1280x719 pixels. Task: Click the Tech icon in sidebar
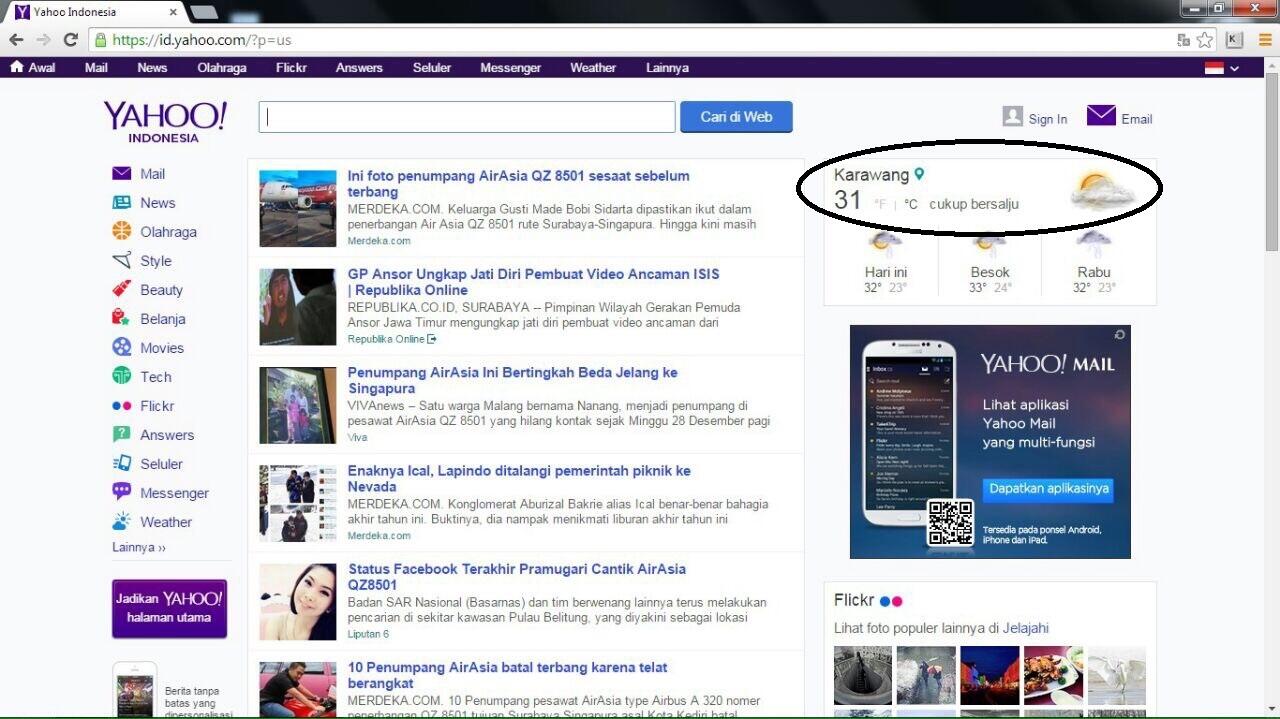122,376
